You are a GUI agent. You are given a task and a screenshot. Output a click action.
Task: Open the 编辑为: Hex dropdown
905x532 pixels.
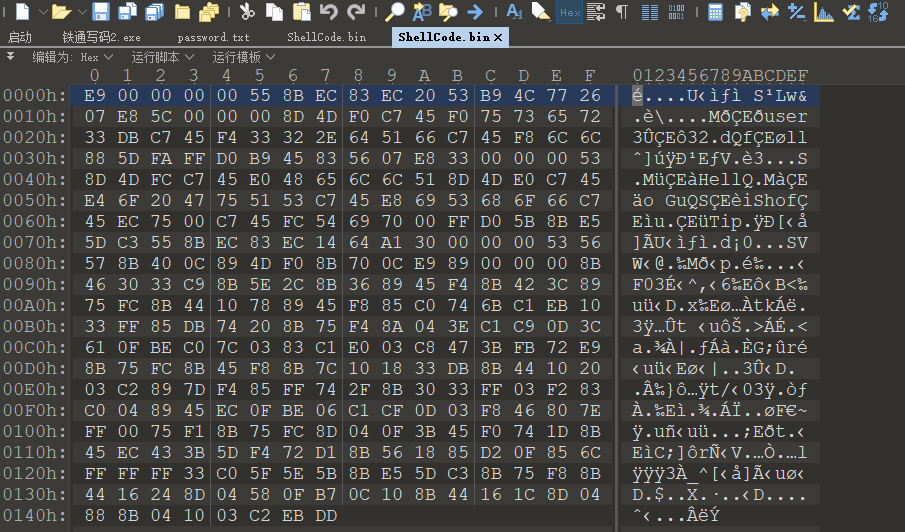(x=72, y=57)
